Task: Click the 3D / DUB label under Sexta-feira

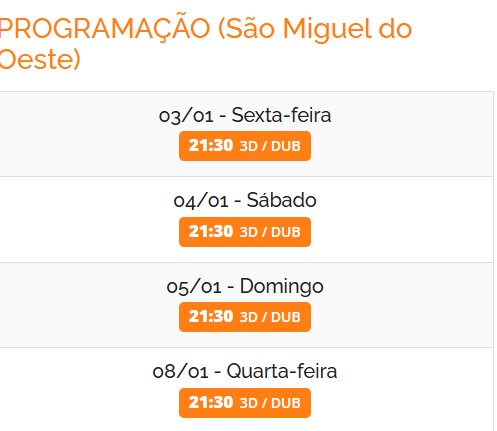Action: pos(270,146)
